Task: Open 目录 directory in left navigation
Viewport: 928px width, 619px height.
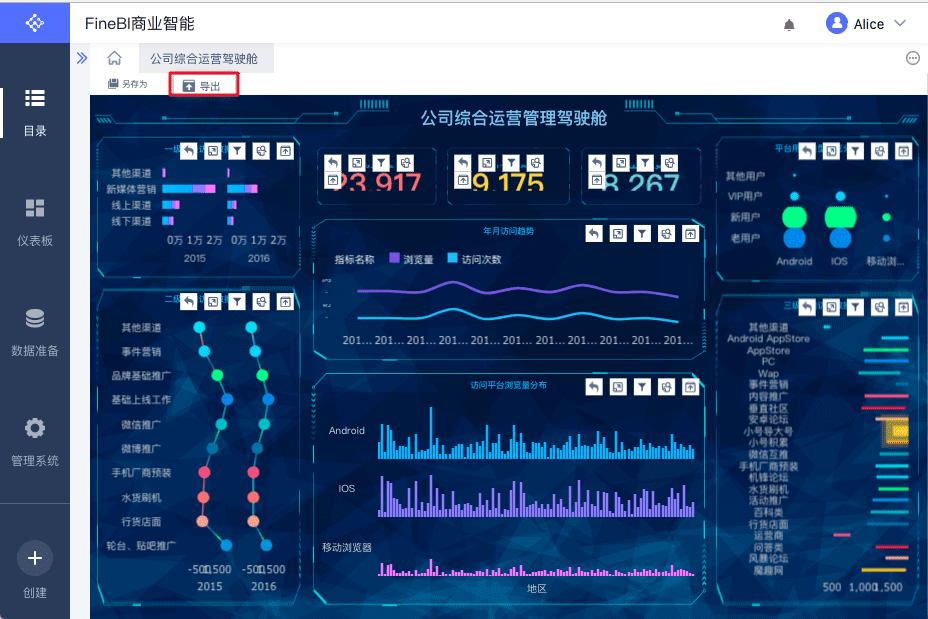Action: pos(35,113)
